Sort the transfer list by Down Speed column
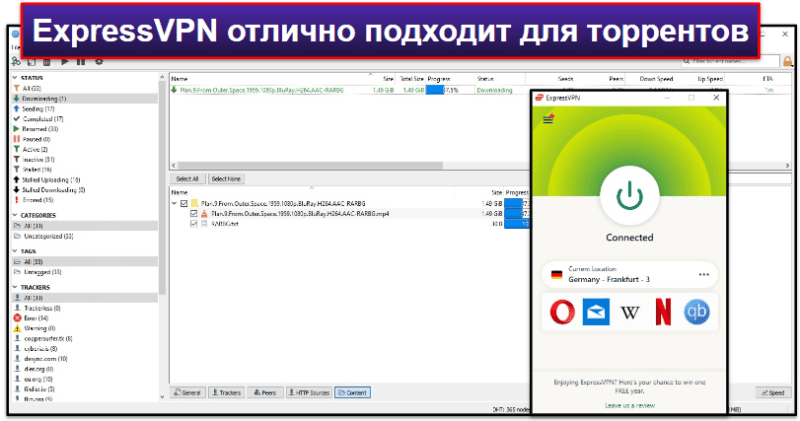Screen dimensions: 800x421 tap(656, 79)
